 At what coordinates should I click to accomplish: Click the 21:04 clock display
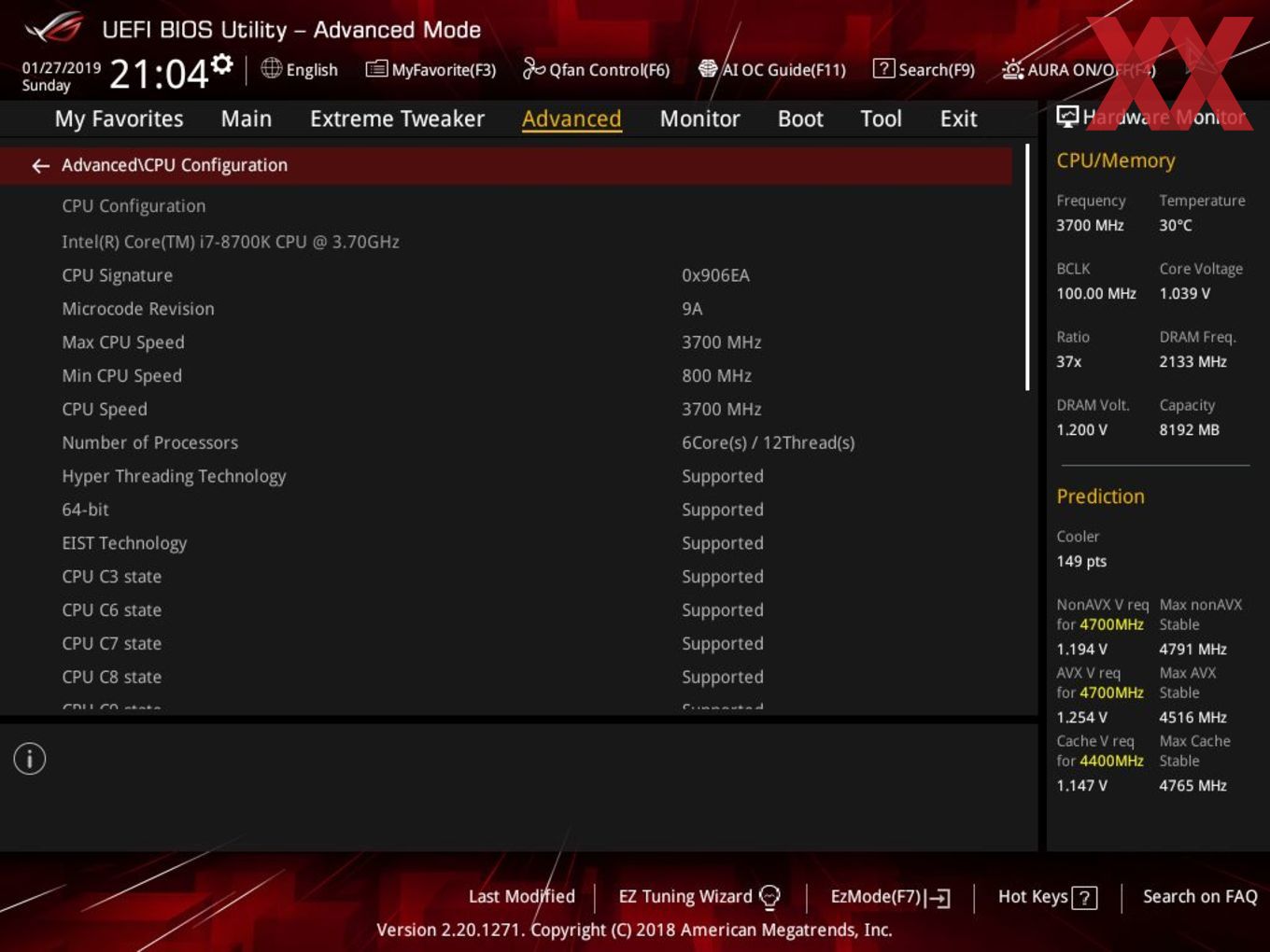[x=159, y=74]
